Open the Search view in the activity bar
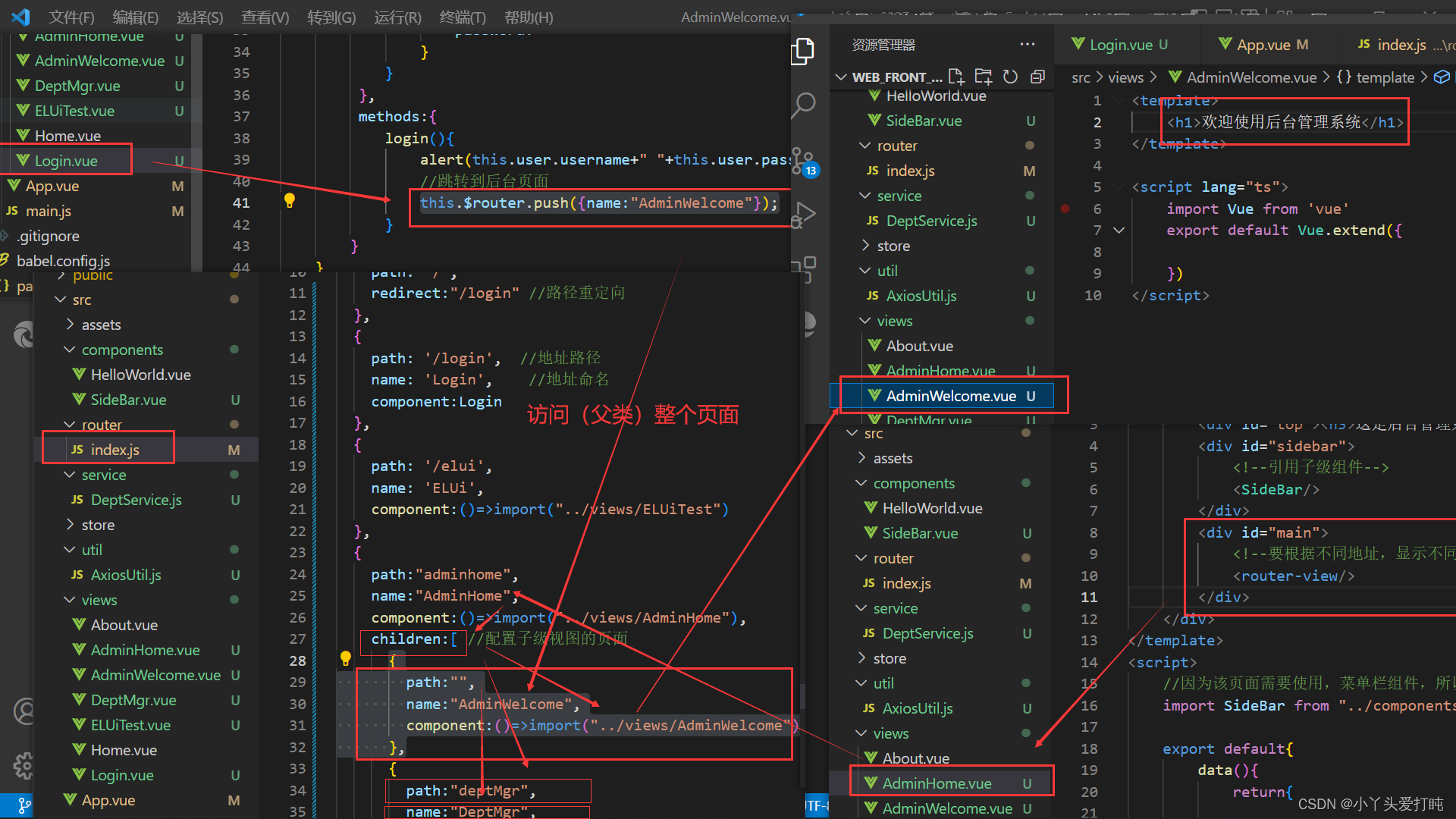The width and height of the screenshot is (1456, 819). pyautogui.click(x=803, y=105)
